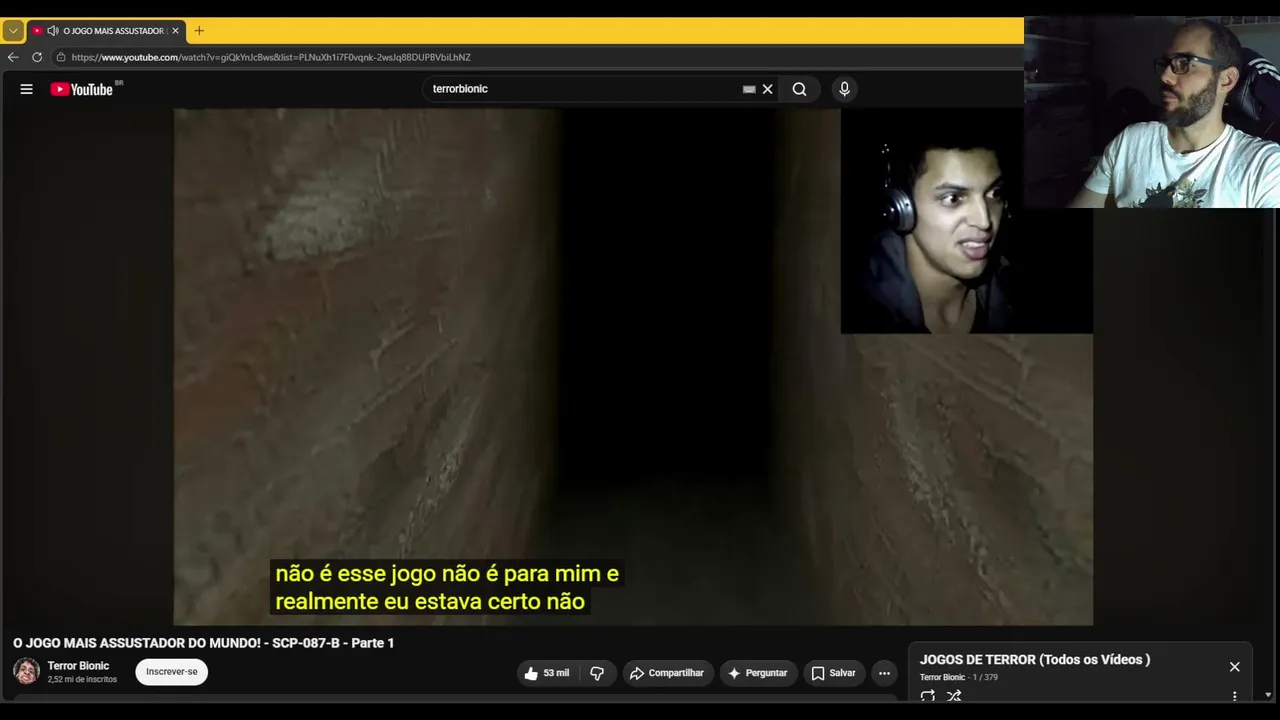Click the page scrollbar down arrow
The image size is (1280, 720).
pyautogui.click(x=1269, y=695)
